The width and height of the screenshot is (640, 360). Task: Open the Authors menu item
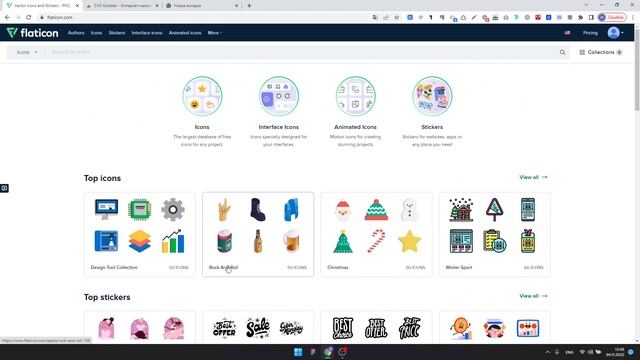76,33
